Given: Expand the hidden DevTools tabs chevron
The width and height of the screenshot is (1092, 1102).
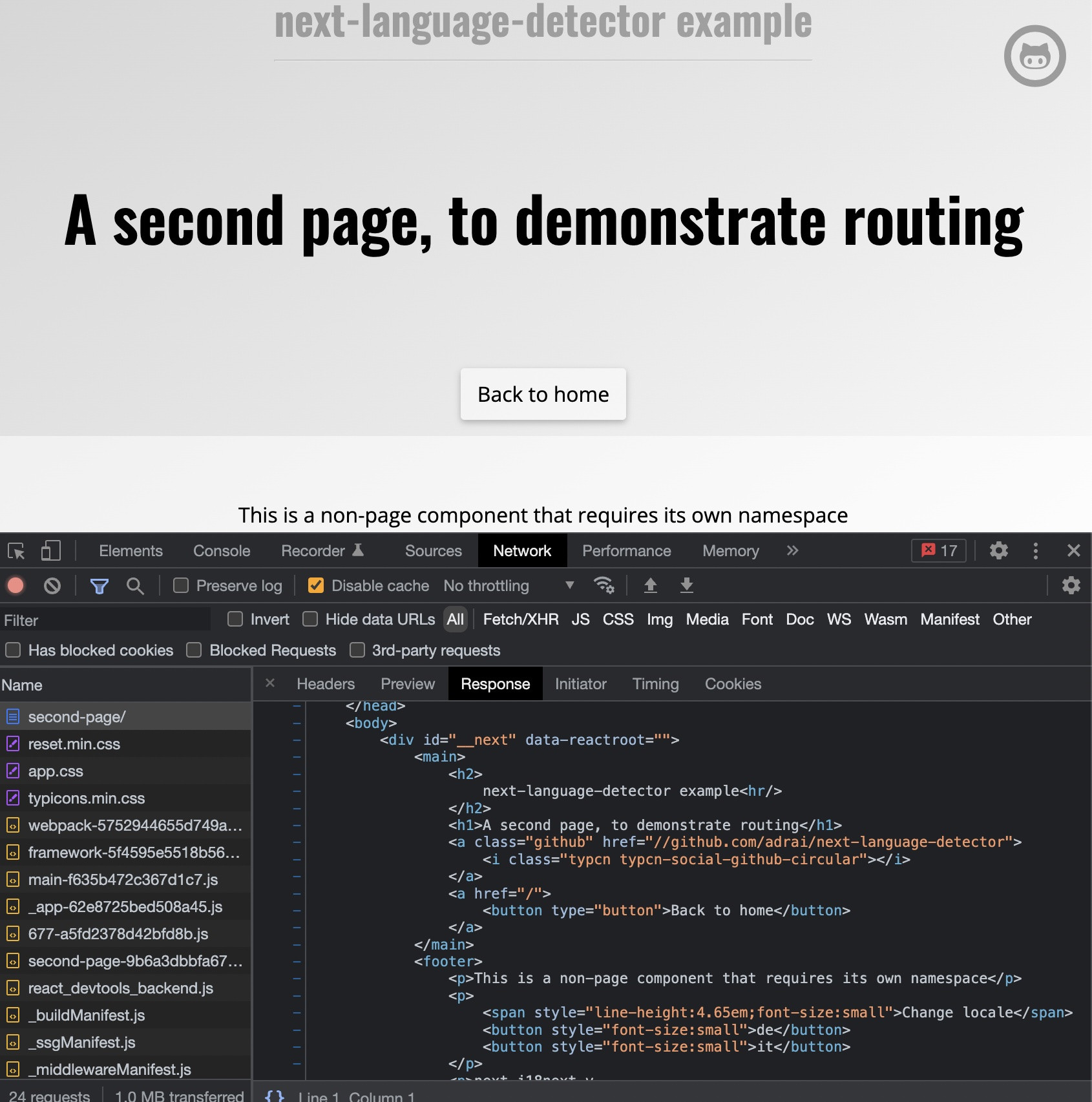Looking at the screenshot, I should coord(792,551).
